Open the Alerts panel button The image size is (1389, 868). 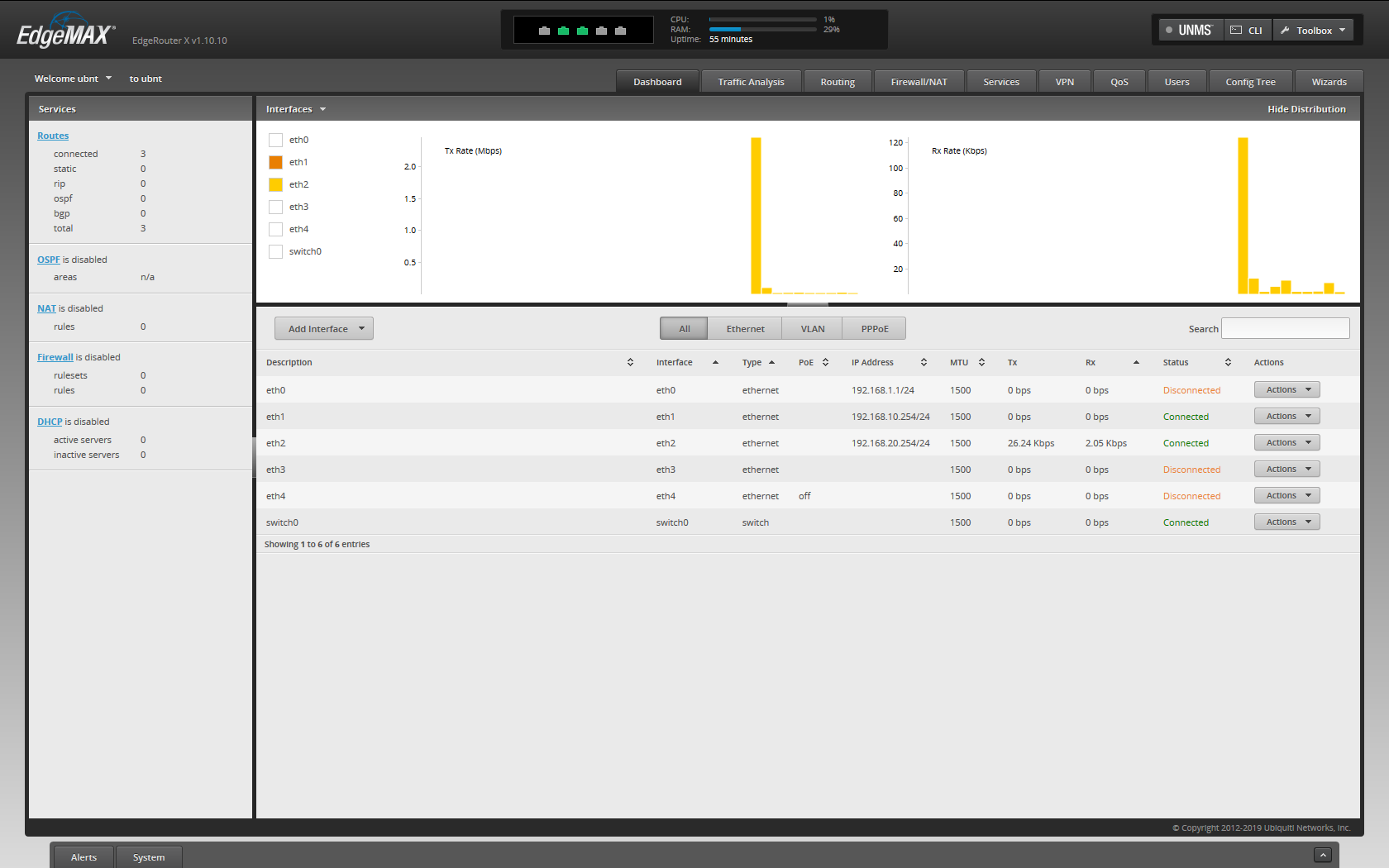click(84, 857)
